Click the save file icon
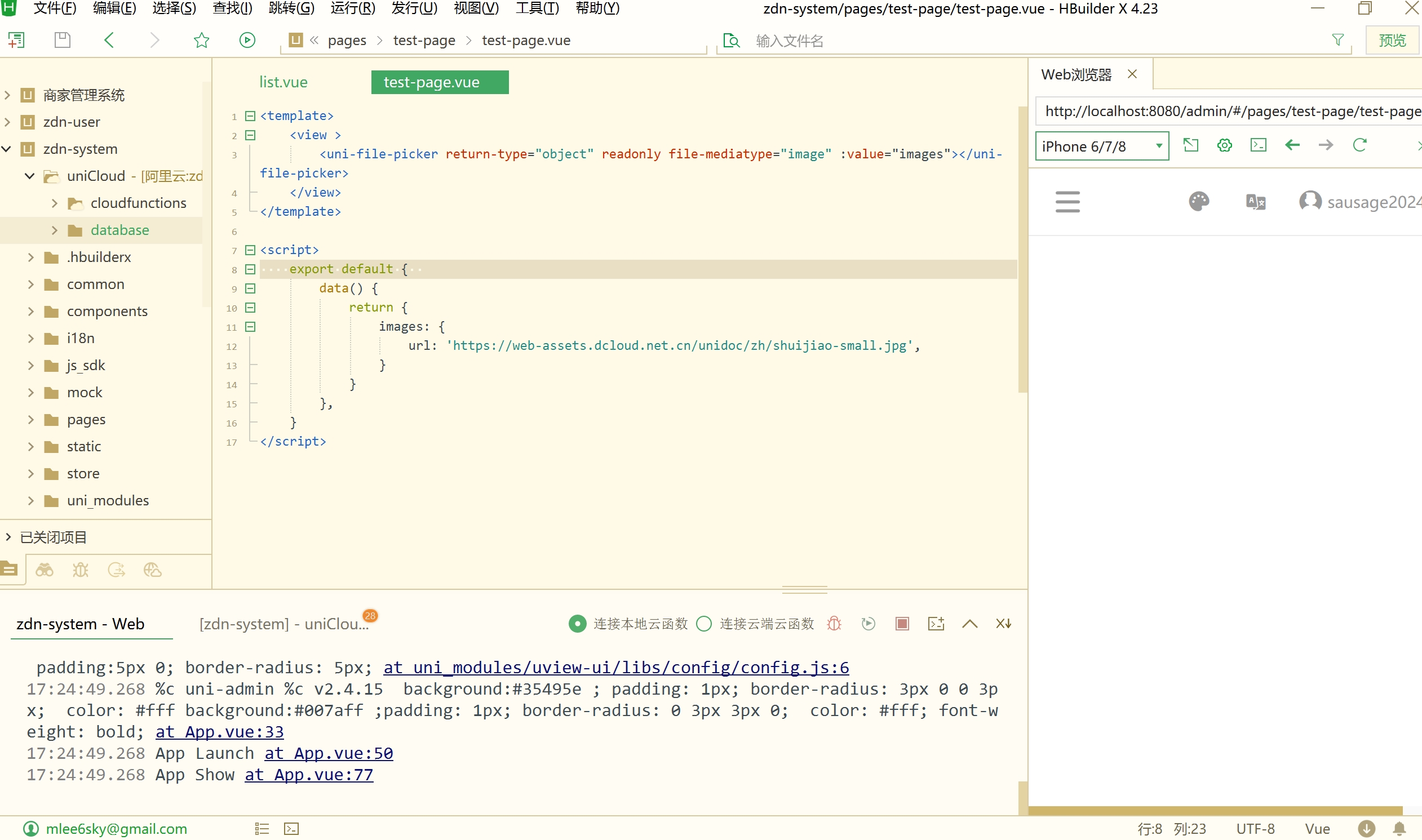The width and height of the screenshot is (1422, 840). [62, 40]
